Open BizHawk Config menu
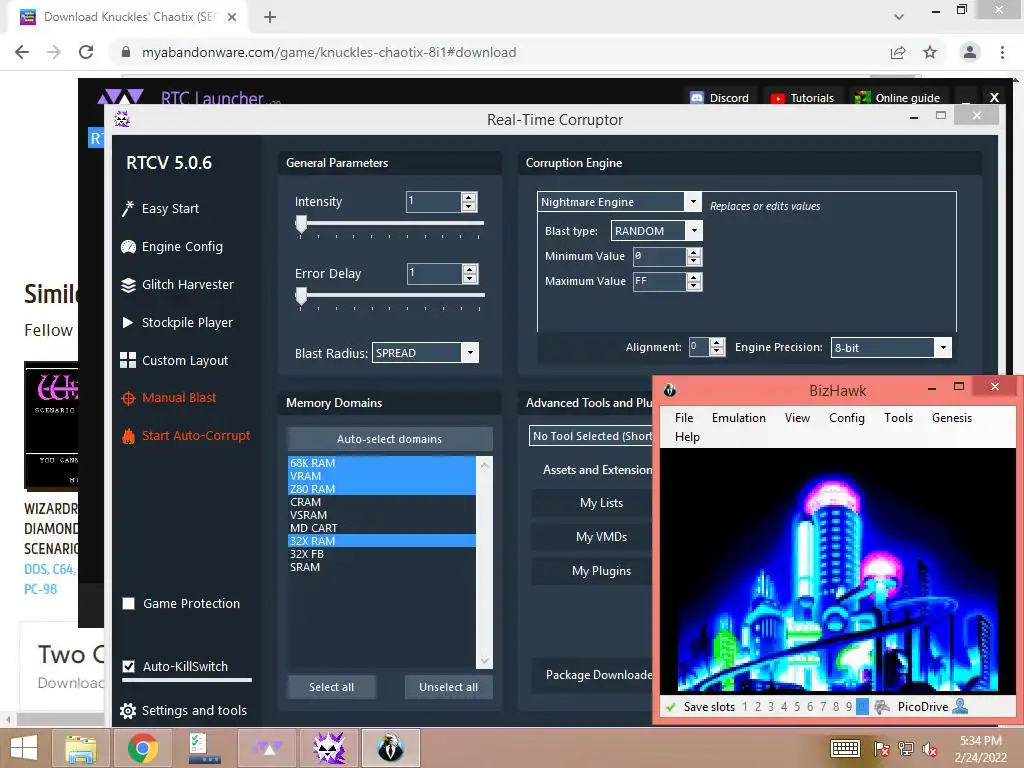1024x768 pixels. [x=847, y=418]
